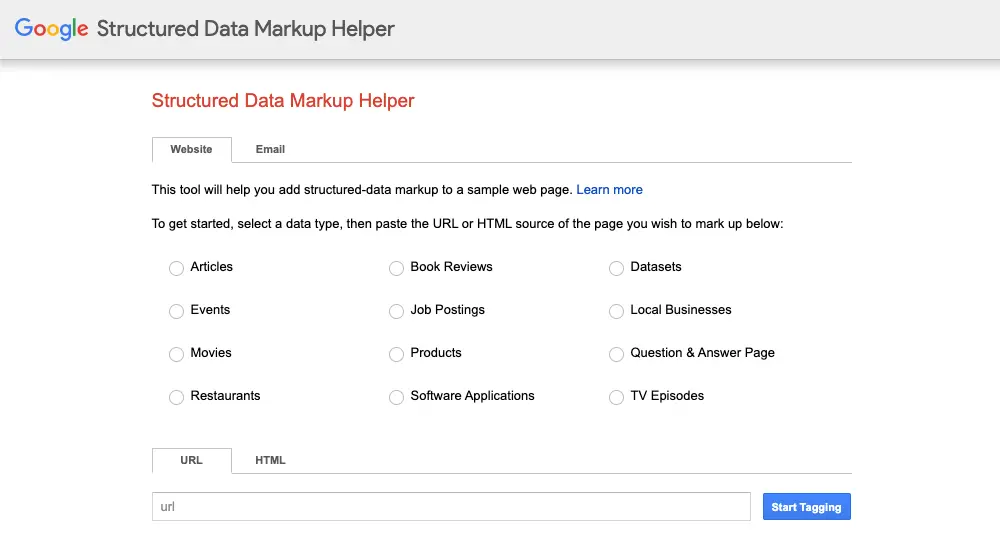Choose the Book Reviews data type
Image resolution: width=1000 pixels, height=560 pixels.
397,268
